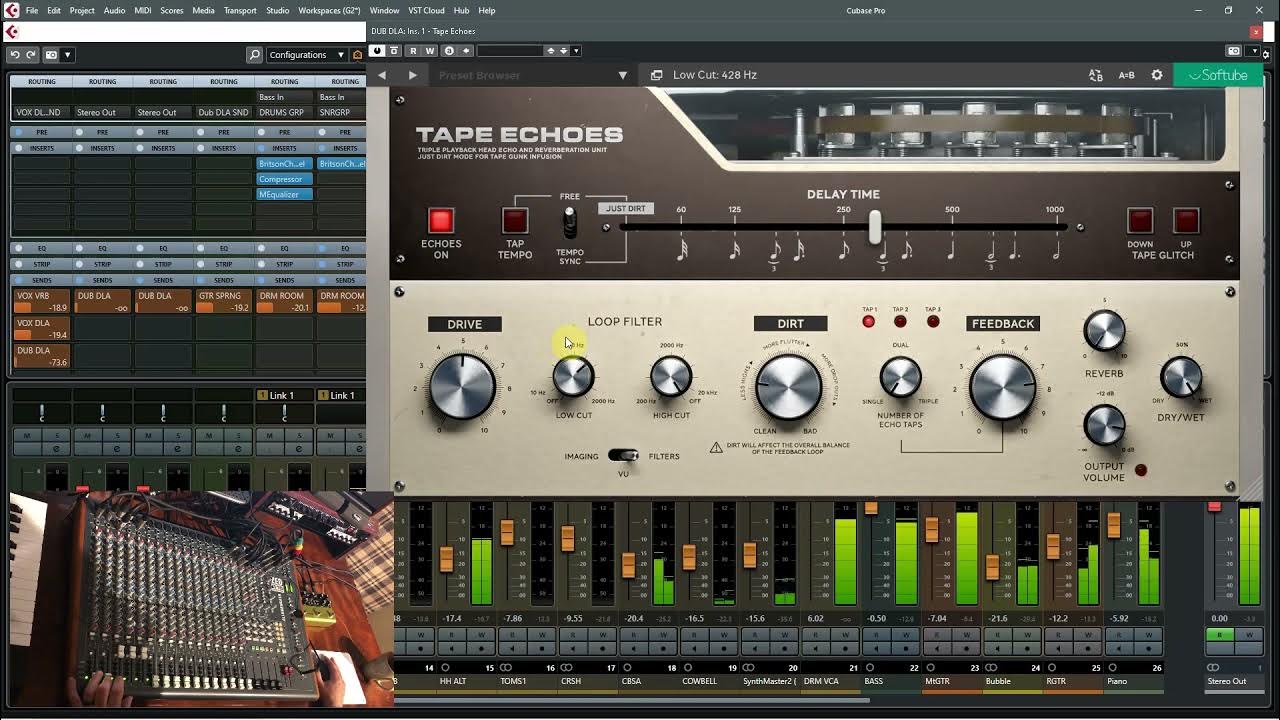The image size is (1280, 720).
Task: Click the Softube logo
Action: tap(1218, 75)
